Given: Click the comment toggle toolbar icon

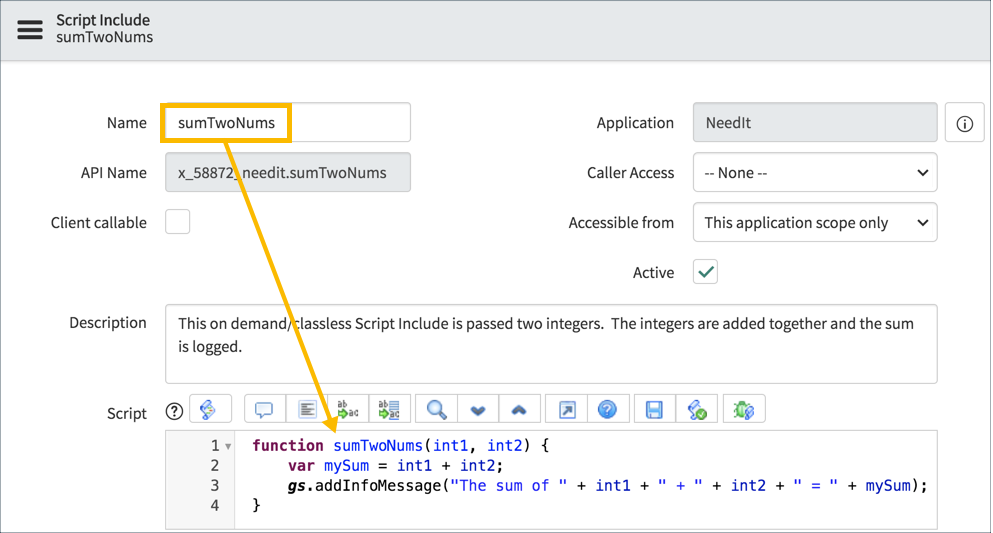Looking at the screenshot, I should (x=264, y=410).
